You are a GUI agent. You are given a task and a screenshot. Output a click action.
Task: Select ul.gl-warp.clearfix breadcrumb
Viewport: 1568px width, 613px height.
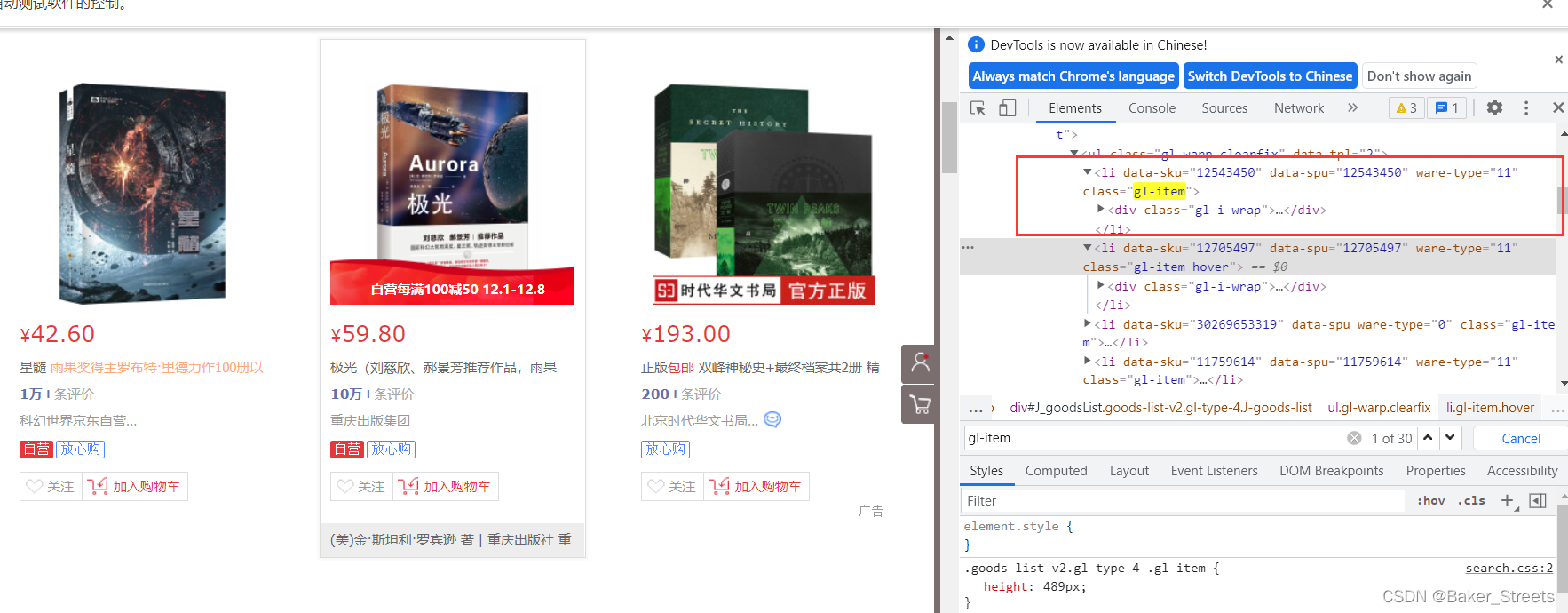pos(1379,408)
